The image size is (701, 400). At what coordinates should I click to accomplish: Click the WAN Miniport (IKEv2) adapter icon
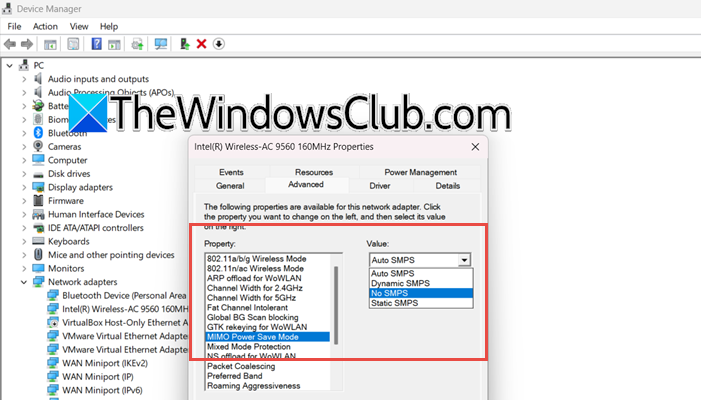[x=53, y=363]
